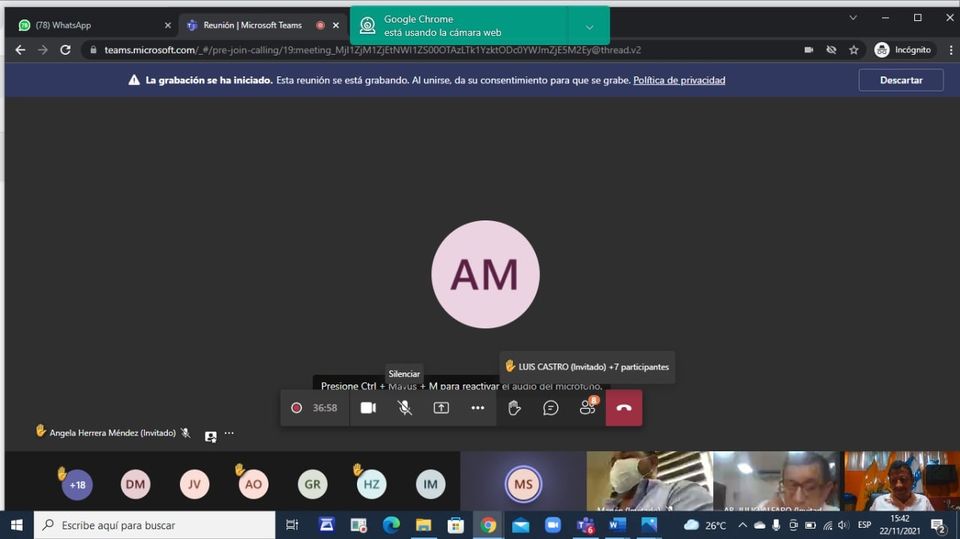This screenshot has width=960, height=539.
Task: Expand the Chrome camera notification chevron
Action: point(589,27)
